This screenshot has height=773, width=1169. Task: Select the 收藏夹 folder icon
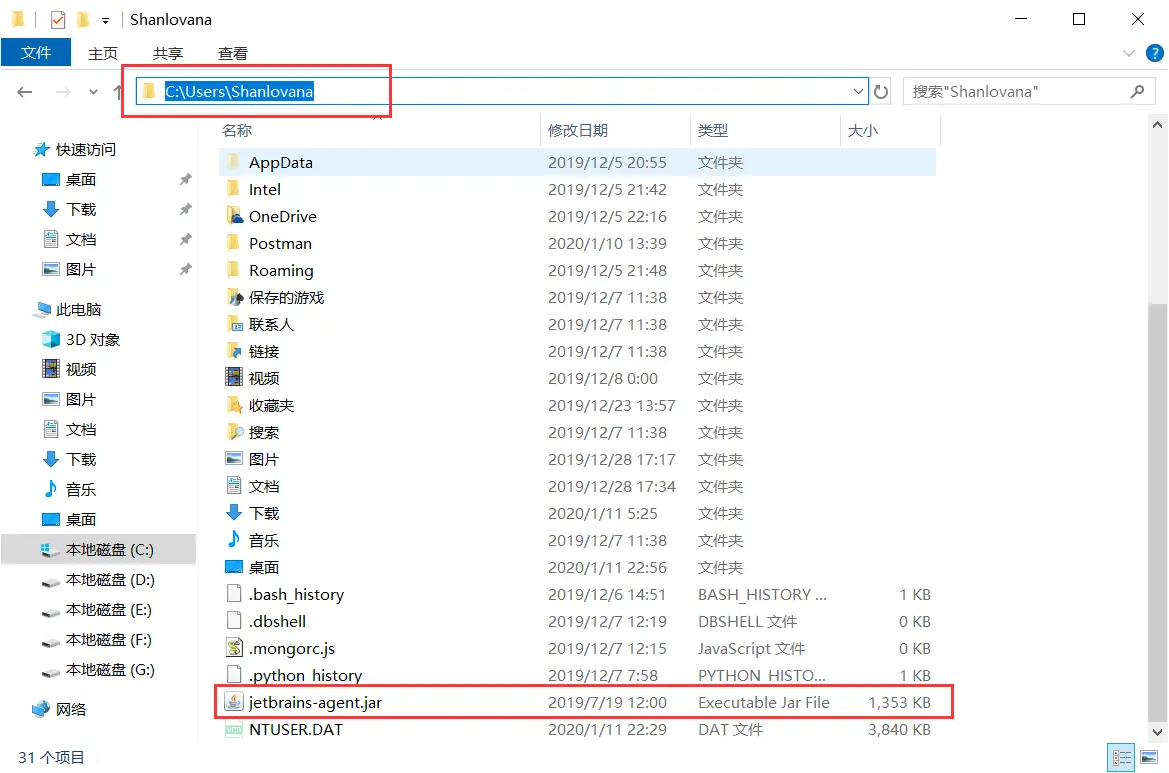click(x=234, y=406)
